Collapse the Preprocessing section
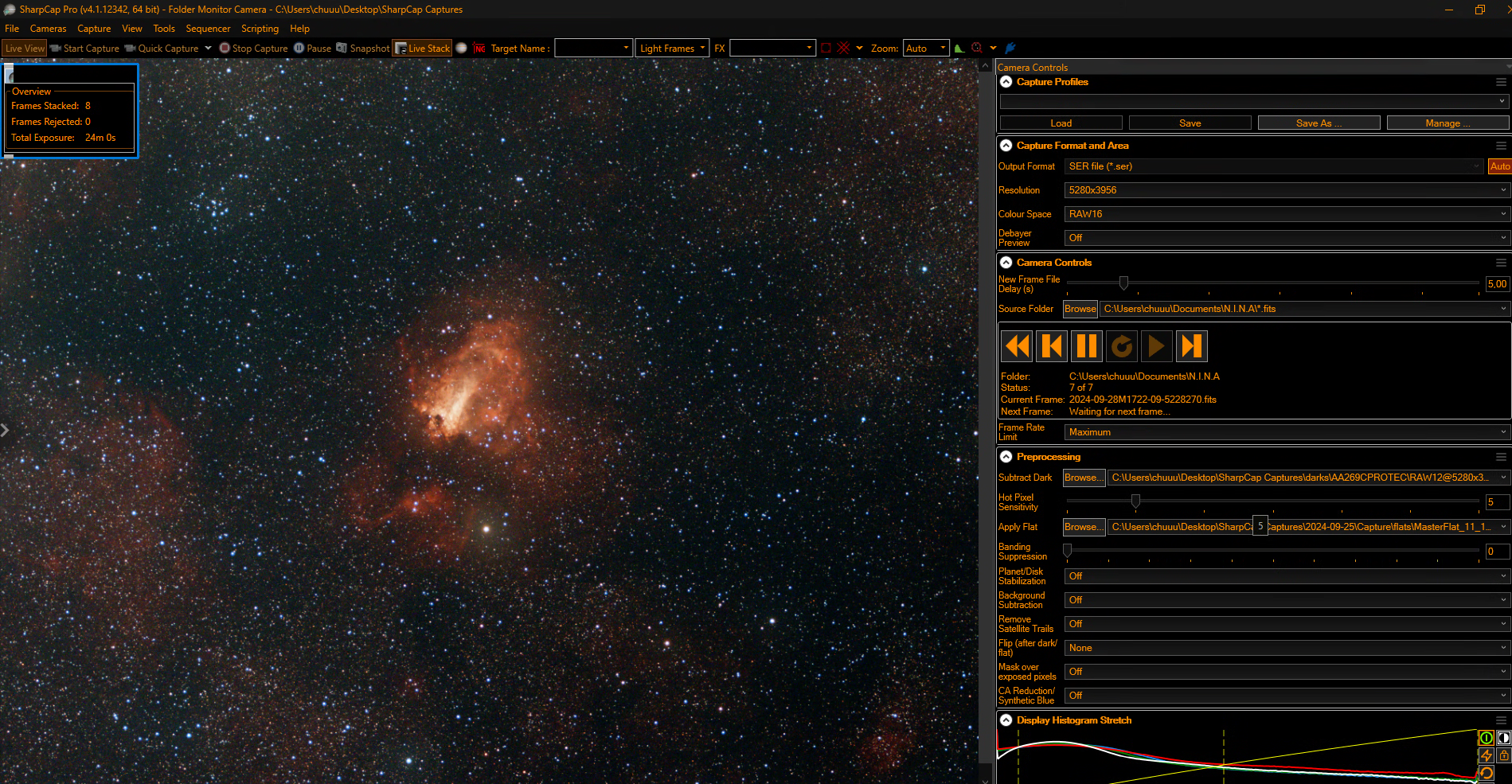 click(x=1006, y=457)
